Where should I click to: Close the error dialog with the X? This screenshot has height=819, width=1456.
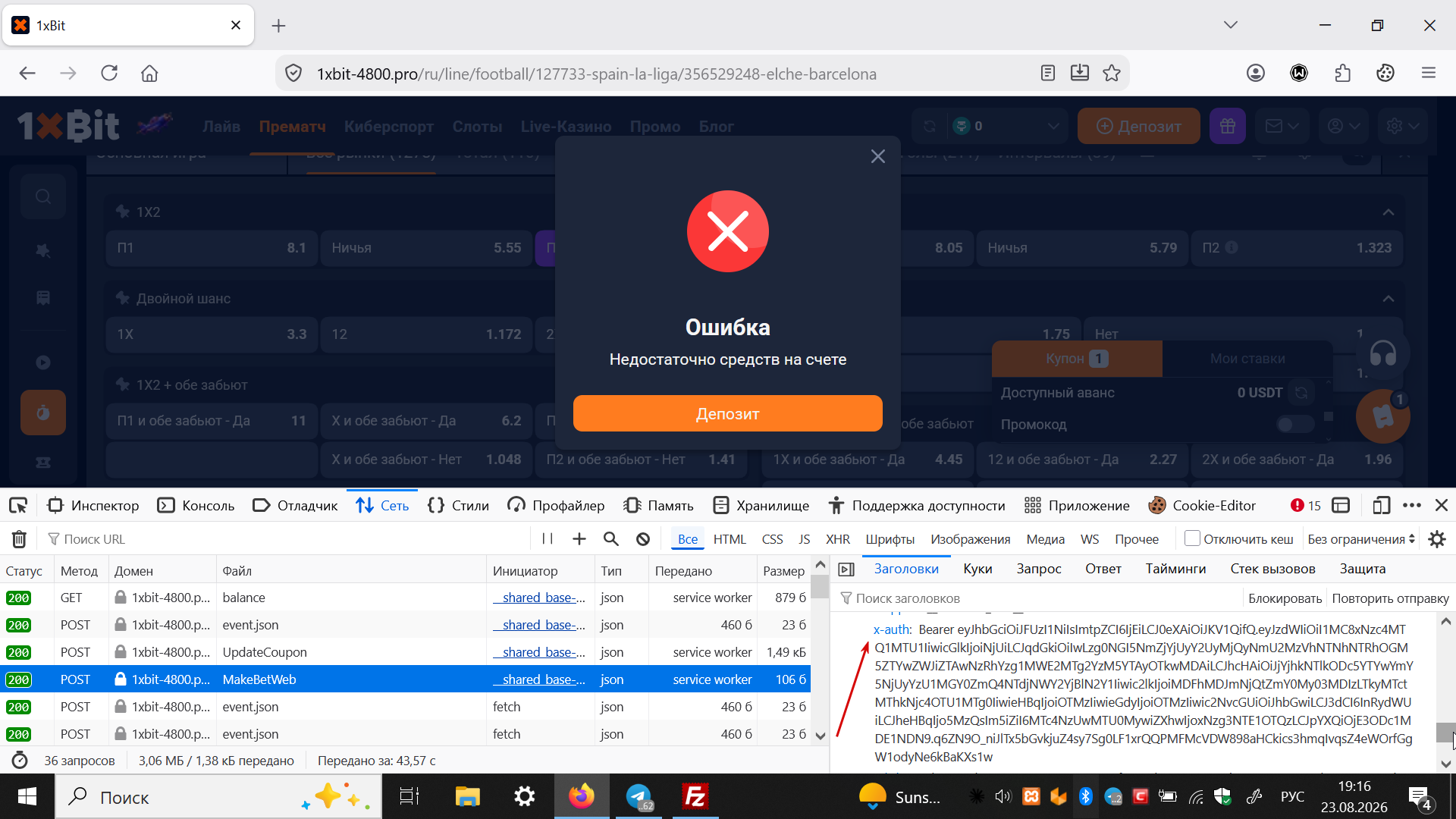click(x=878, y=156)
